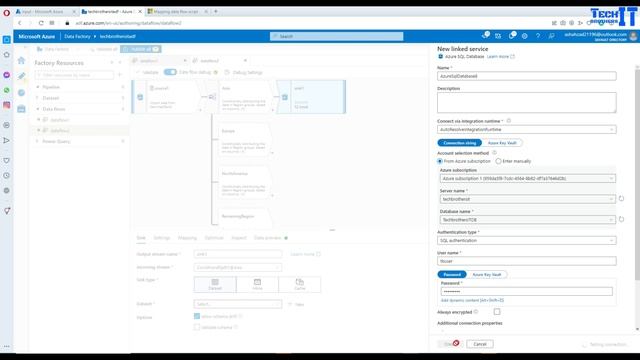640x360 pixels.
Task: Open Instagram icon in Opera sidebar
Action: [7, 105]
